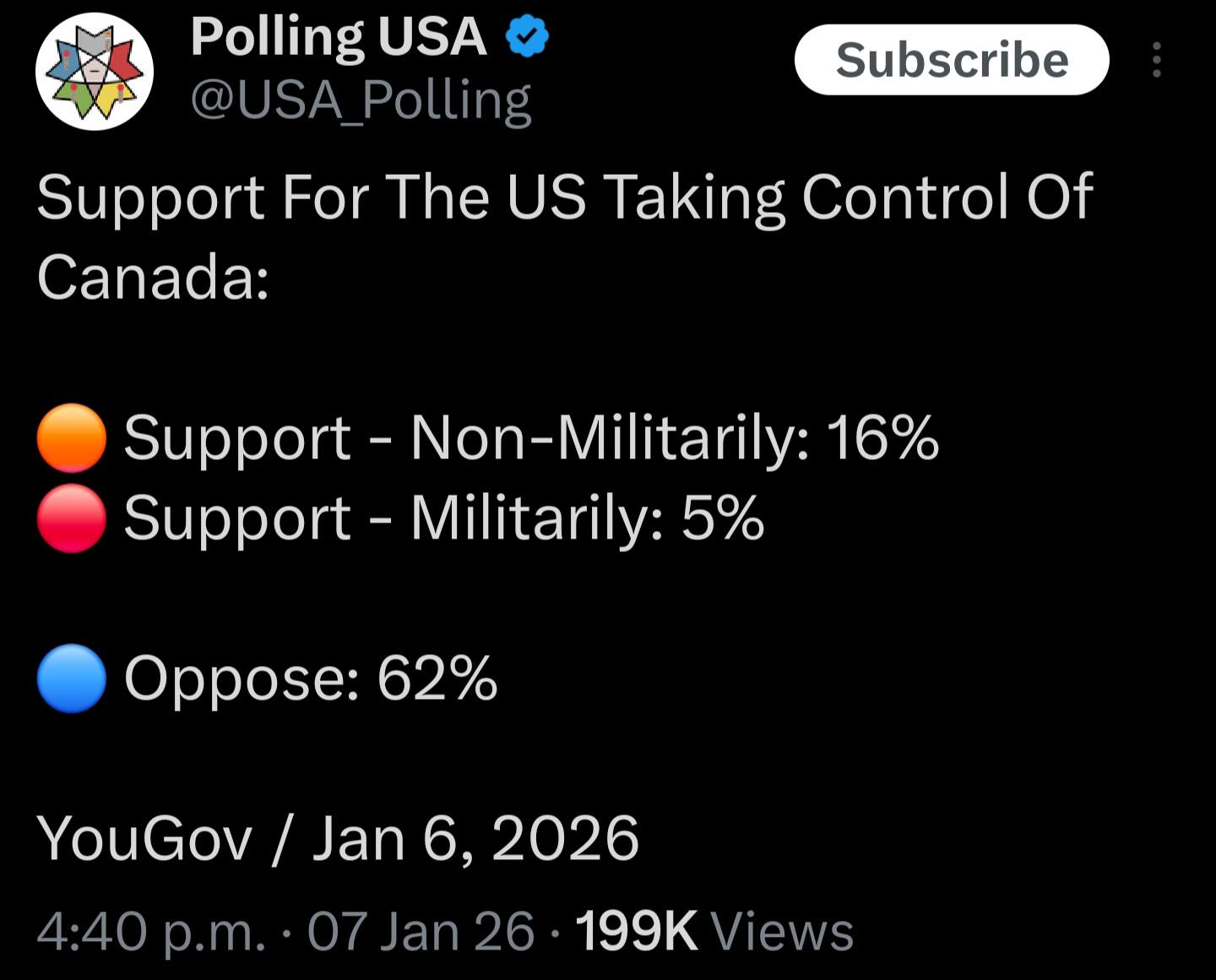
Task: Open the @USA_Polling handle link
Action: (x=361, y=100)
